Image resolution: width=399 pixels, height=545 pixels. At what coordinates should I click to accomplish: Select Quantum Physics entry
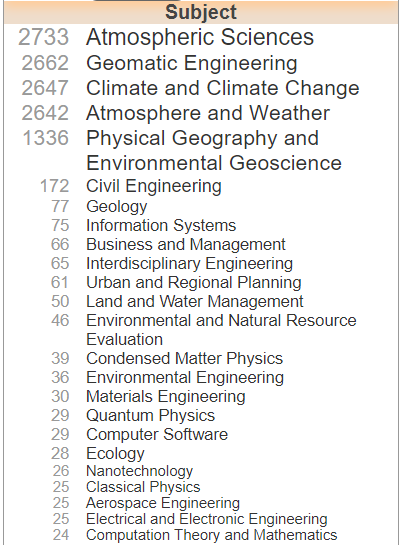click(150, 415)
